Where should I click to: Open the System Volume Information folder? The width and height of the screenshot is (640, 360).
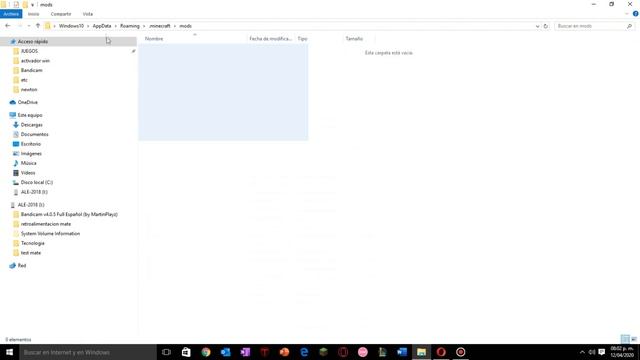pos(50,233)
